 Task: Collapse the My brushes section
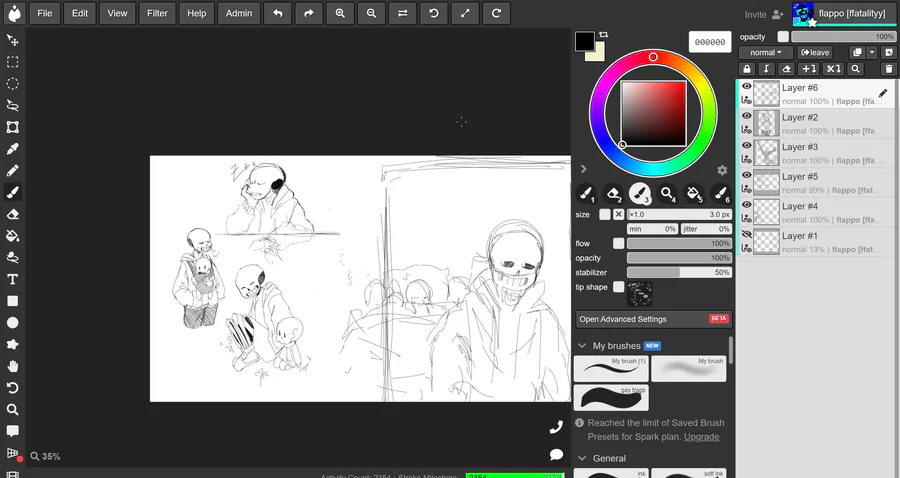582,345
